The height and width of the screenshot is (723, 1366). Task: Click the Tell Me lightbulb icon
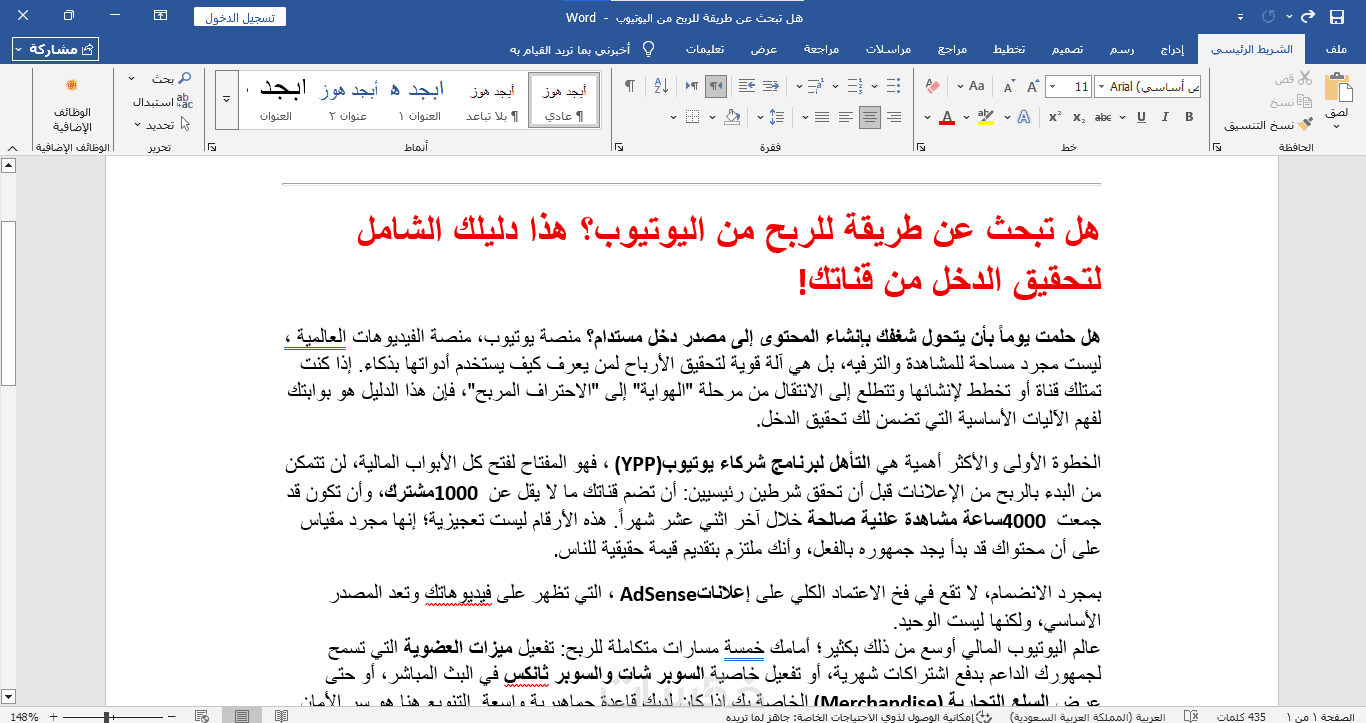click(x=648, y=49)
